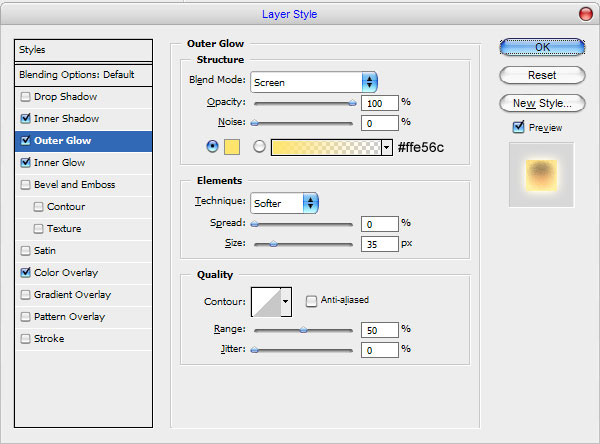Click the Size slider handle
The width and height of the screenshot is (600, 444).
pyautogui.click(x=273, y=244)
